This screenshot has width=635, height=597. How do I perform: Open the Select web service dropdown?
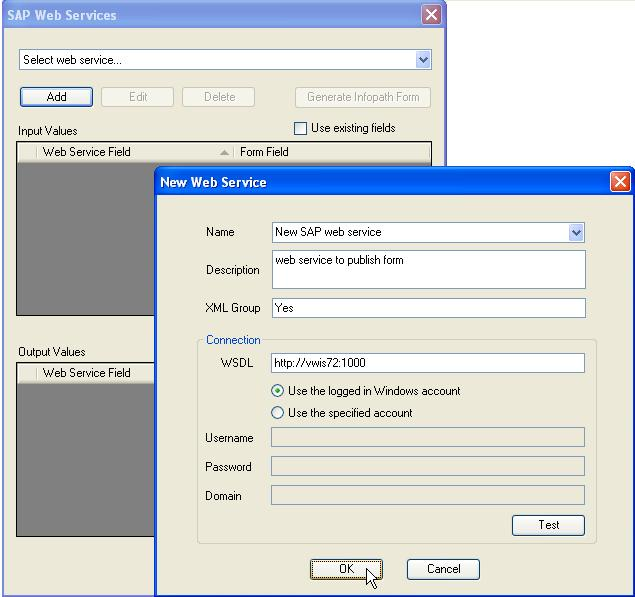click(x=423, y=60)
